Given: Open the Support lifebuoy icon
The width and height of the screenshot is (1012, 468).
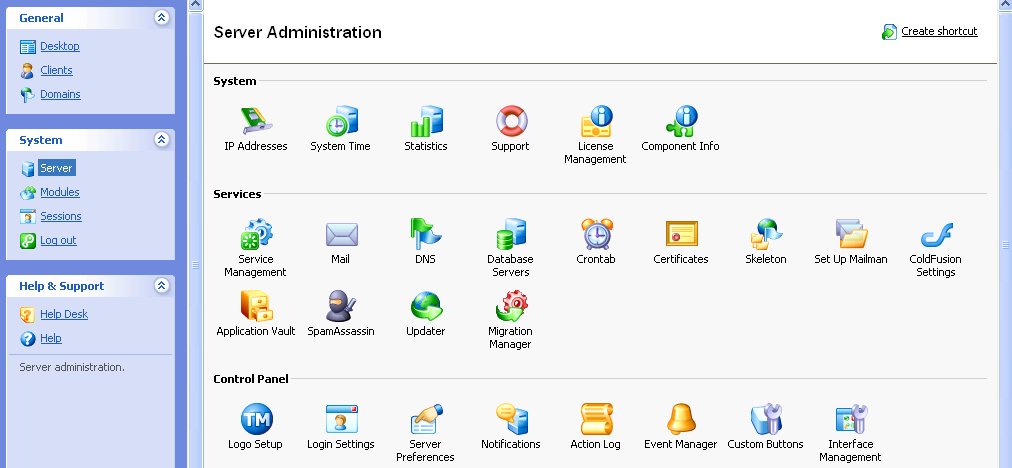Looking at the screenshot, I should (x=511, y=122).
